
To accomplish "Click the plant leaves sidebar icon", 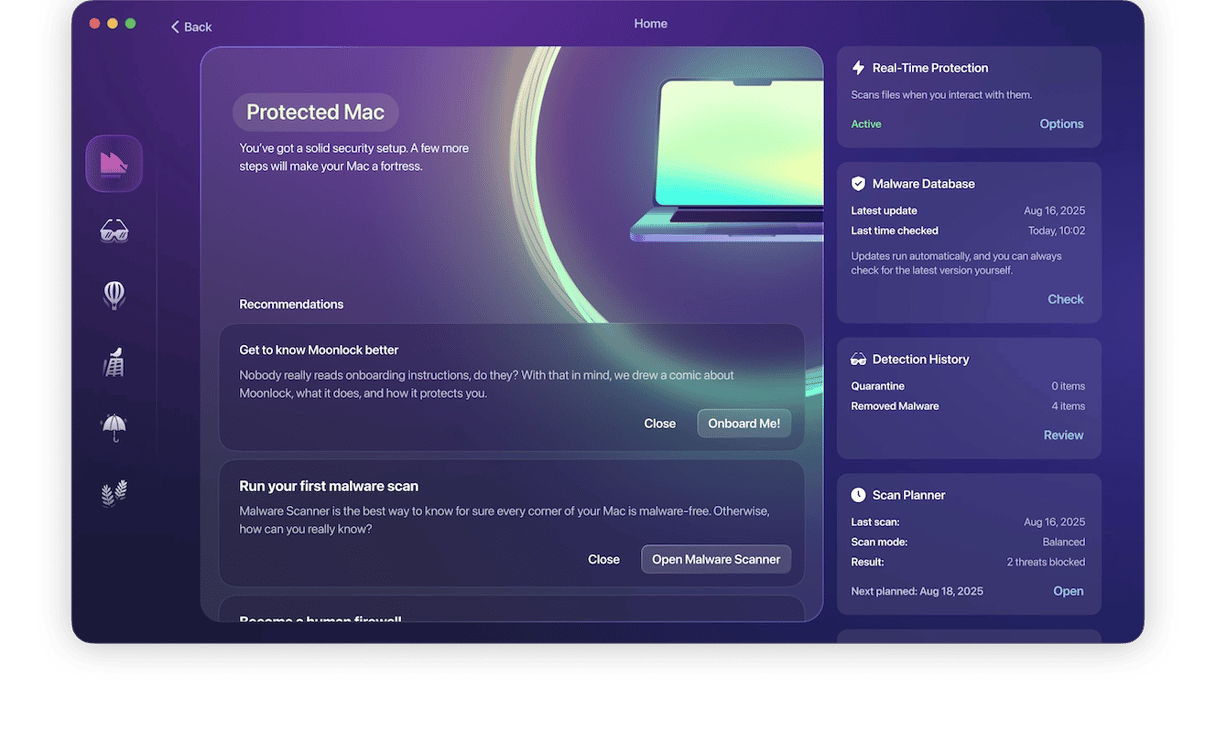I will point(114,493).
